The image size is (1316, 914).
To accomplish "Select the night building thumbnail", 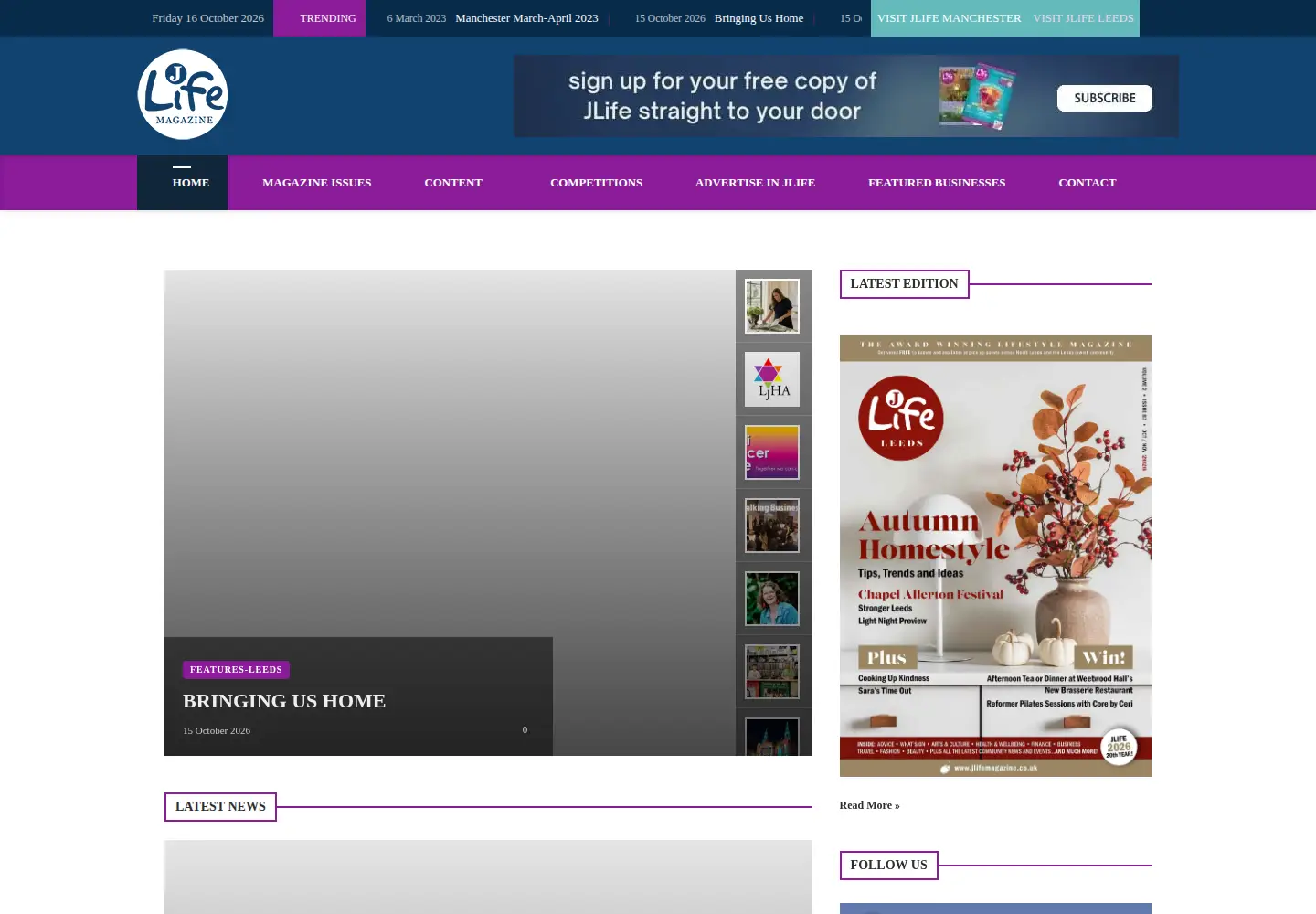I will click(x=772, y=737).
